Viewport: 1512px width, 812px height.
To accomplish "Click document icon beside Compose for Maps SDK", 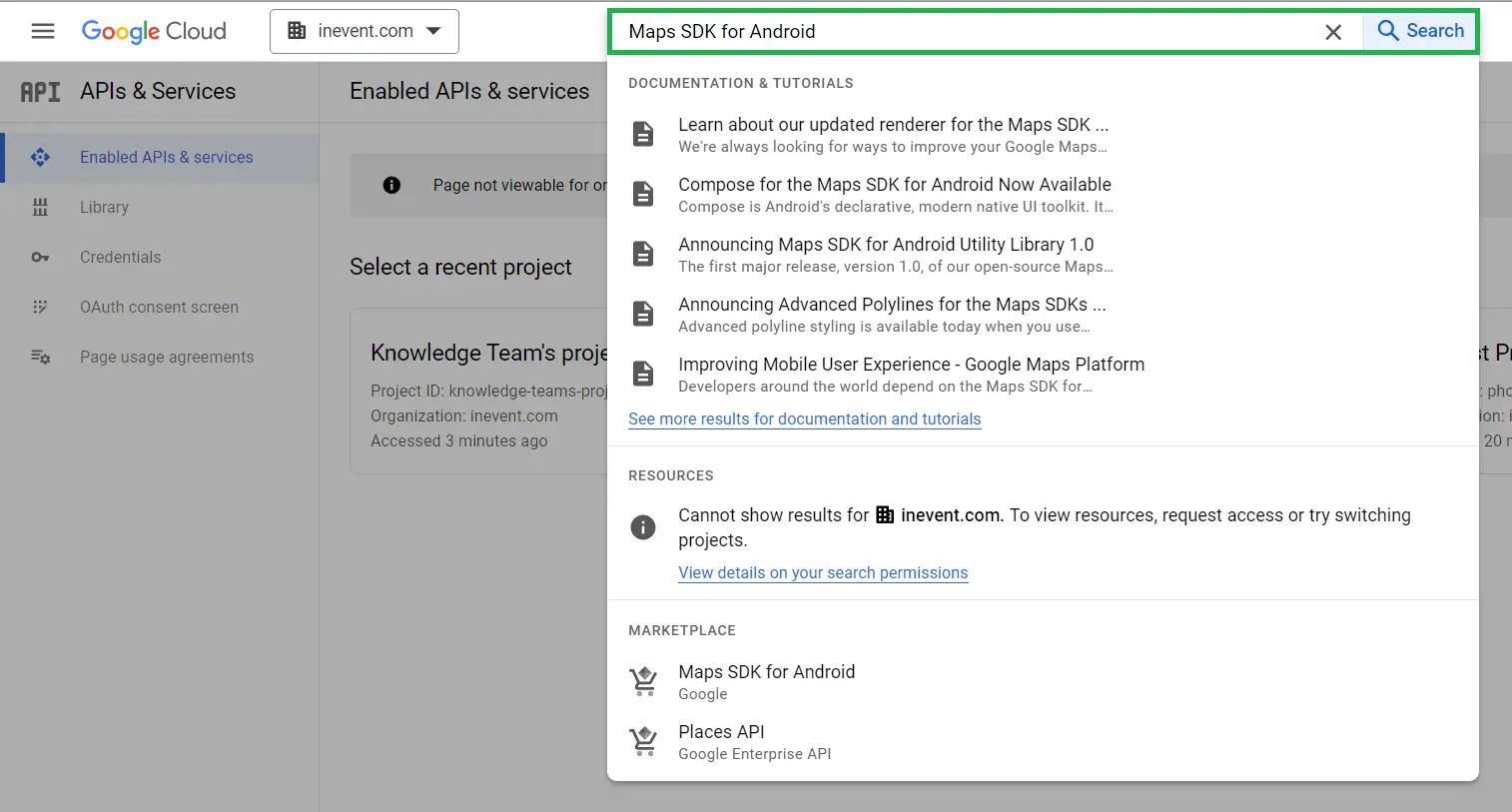I will pos(643,194).
